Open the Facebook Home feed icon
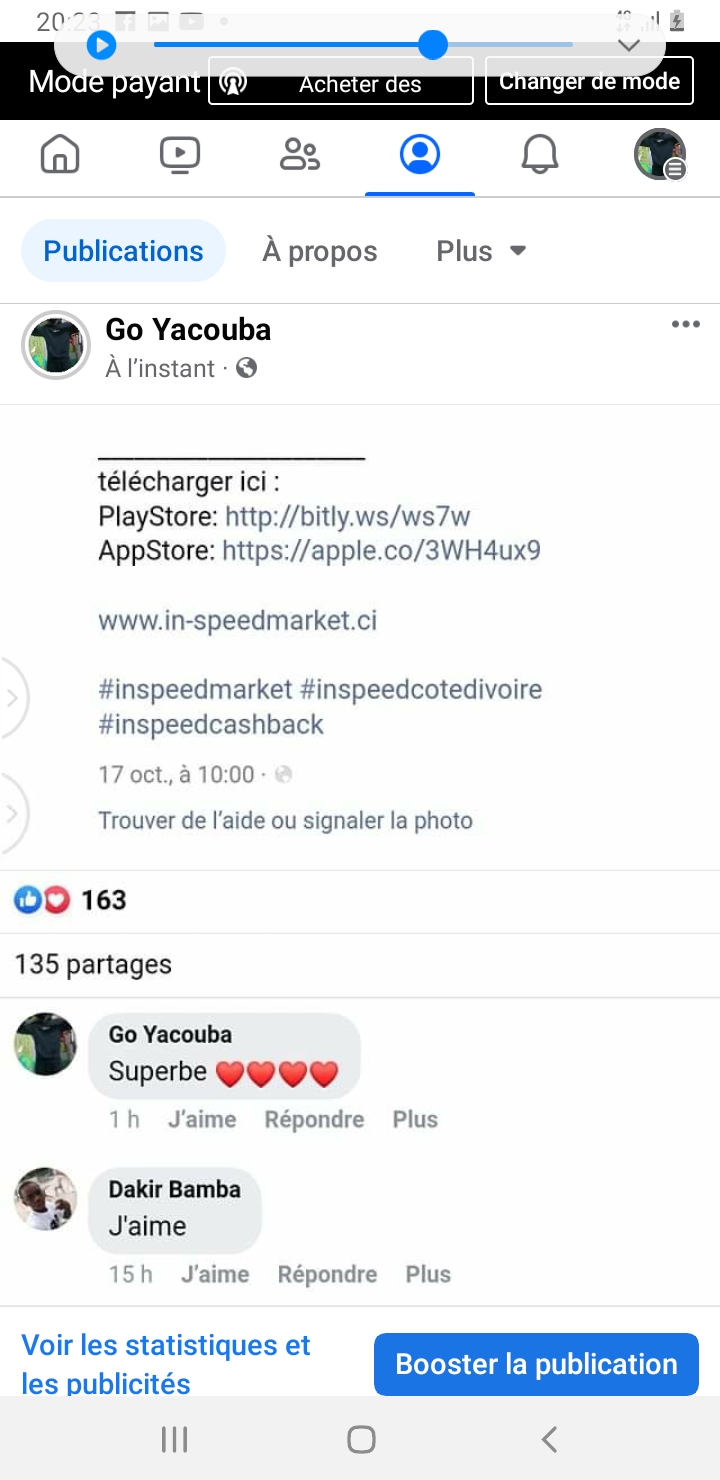 pyautogui.click(x=60, y=155)
